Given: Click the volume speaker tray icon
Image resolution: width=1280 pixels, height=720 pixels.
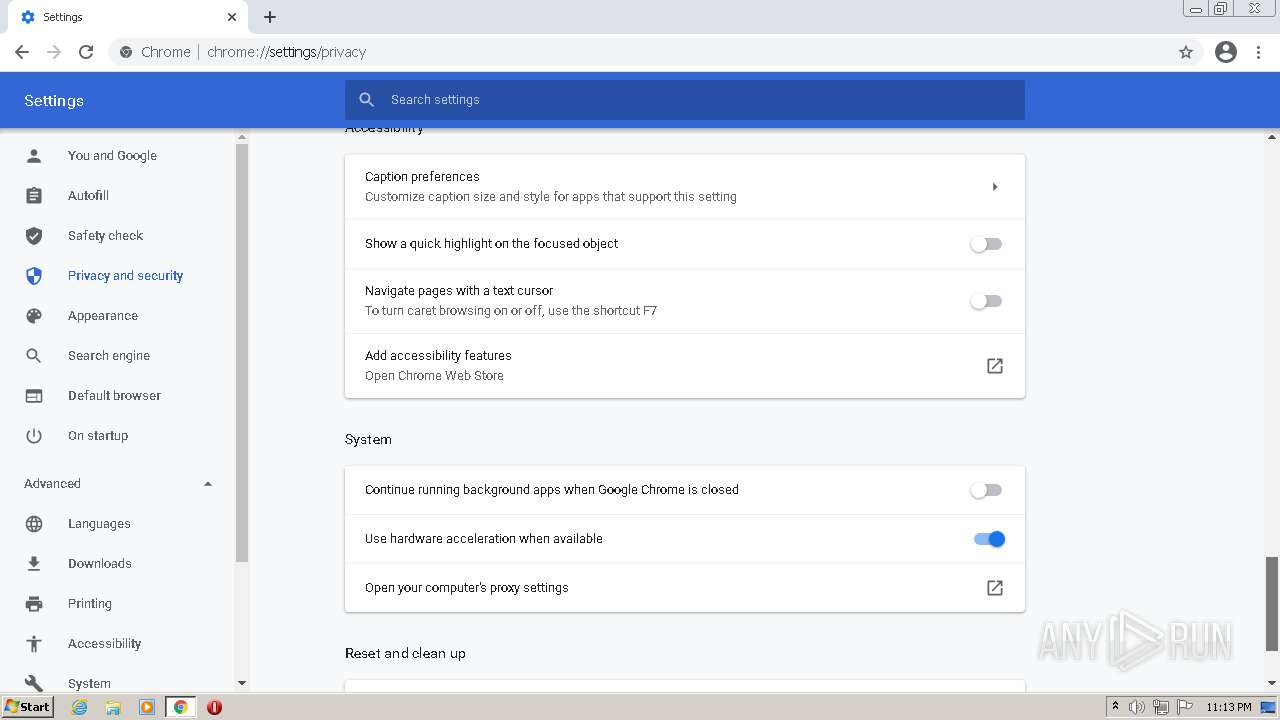Looking at the screenshot, I should pyautogui.click(x=1137, y=707).
